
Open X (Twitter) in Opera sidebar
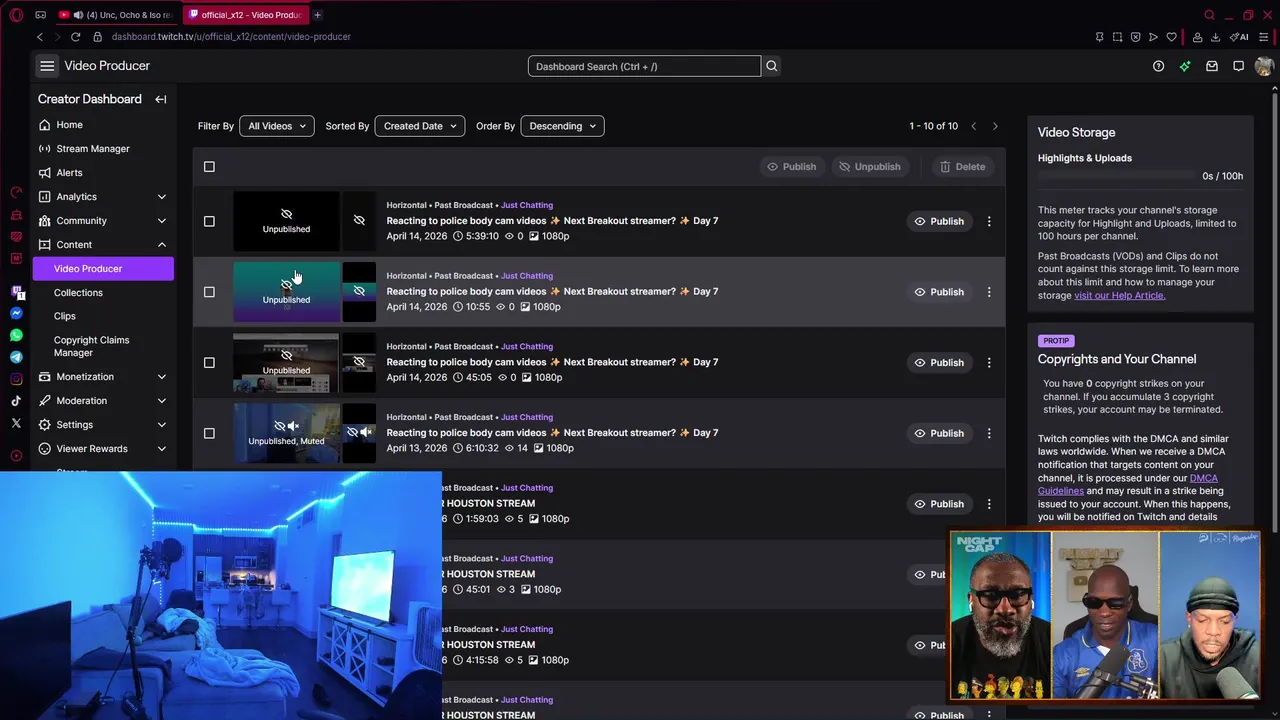pos(16,423)
